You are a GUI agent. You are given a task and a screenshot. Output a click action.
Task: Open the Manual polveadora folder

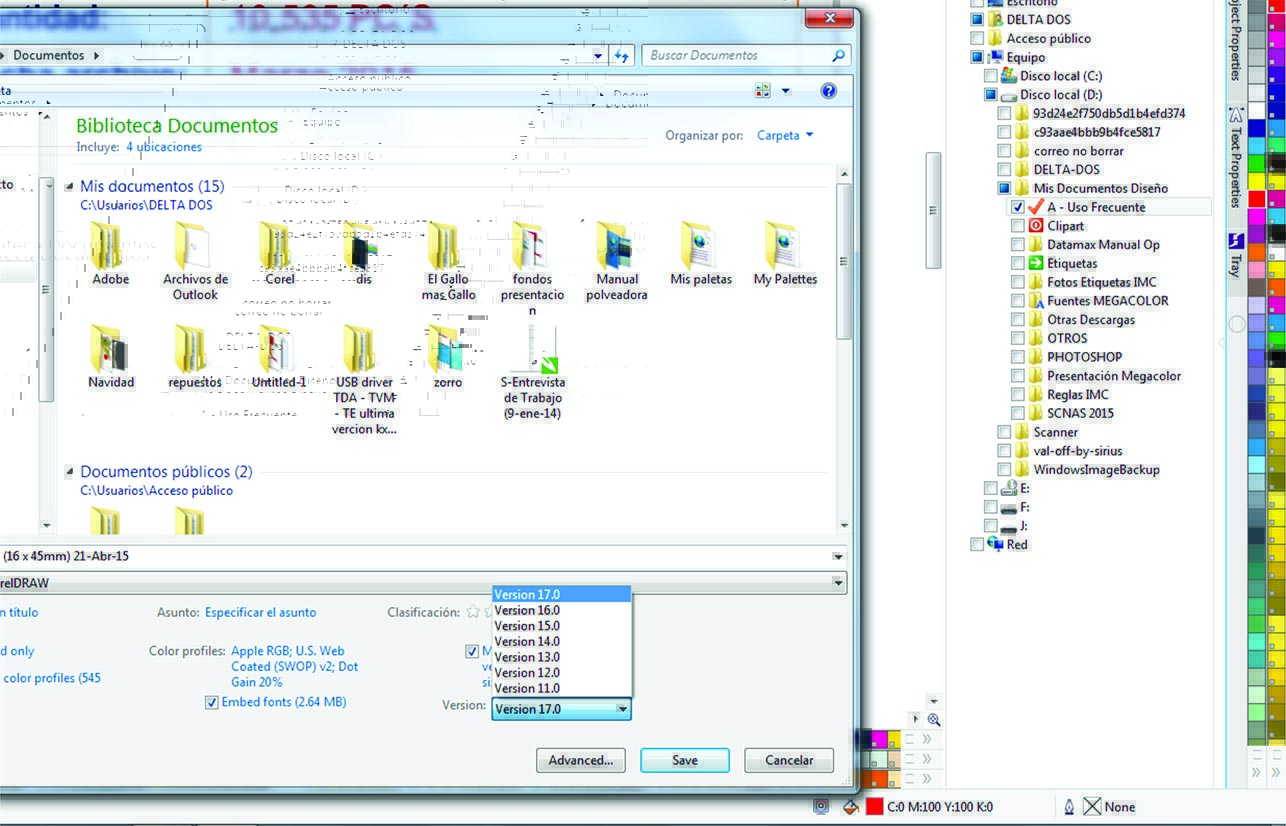tap(617, 260)
